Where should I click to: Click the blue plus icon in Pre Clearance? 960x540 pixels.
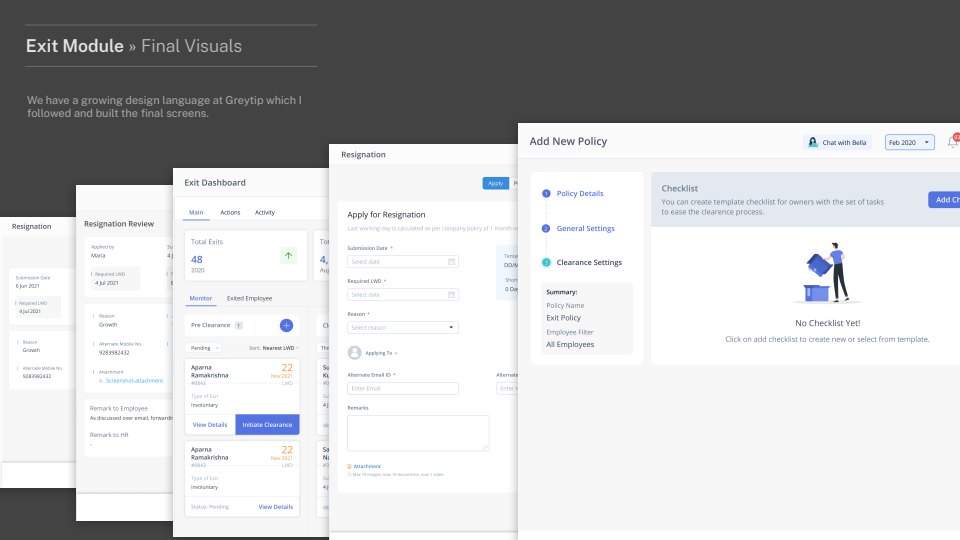(286, 325)
